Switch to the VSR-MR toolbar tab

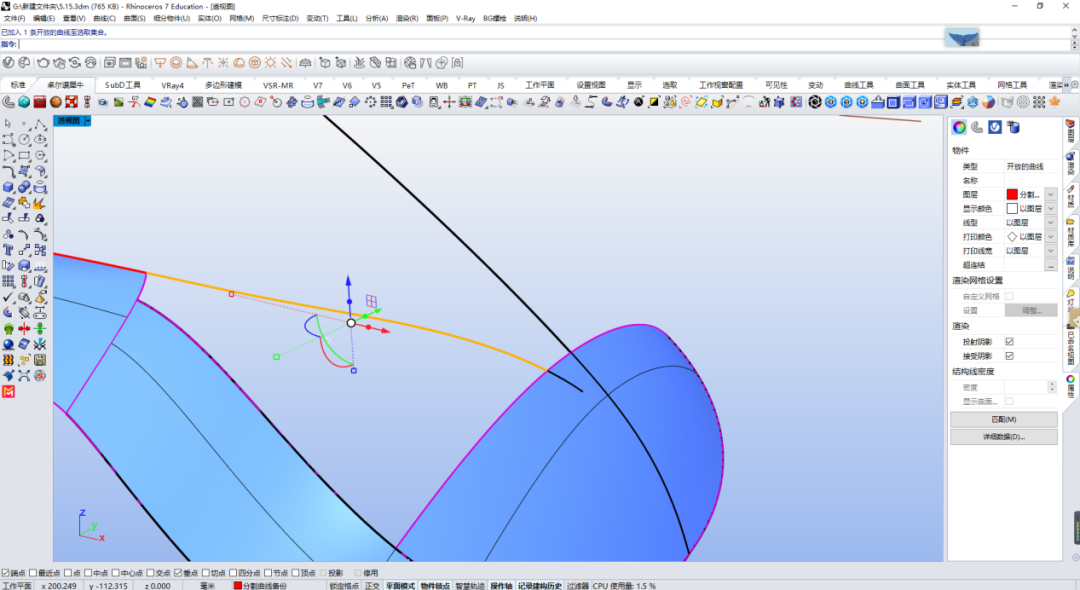(278, 85)
